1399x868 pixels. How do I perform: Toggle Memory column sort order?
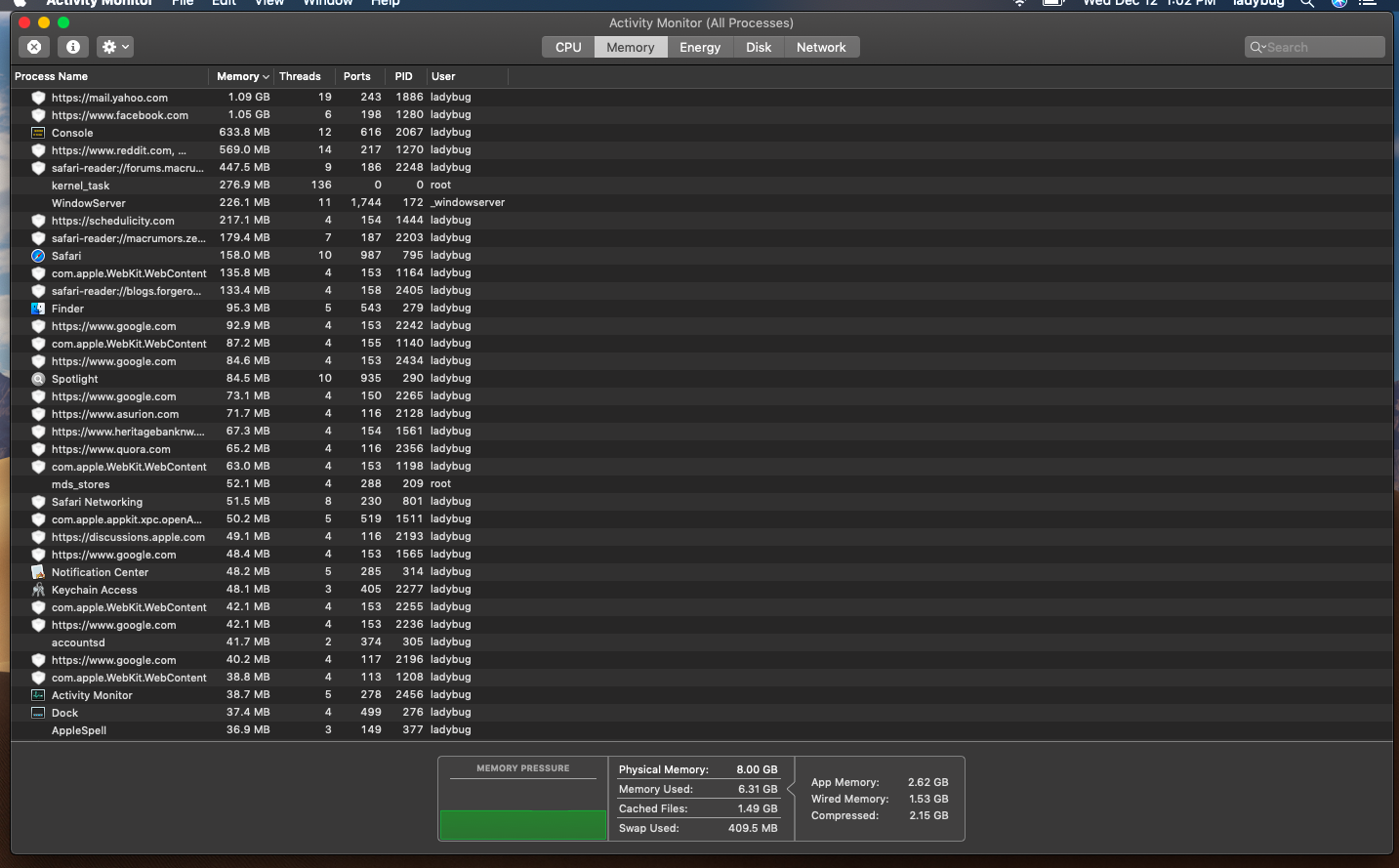coord(242,76)
